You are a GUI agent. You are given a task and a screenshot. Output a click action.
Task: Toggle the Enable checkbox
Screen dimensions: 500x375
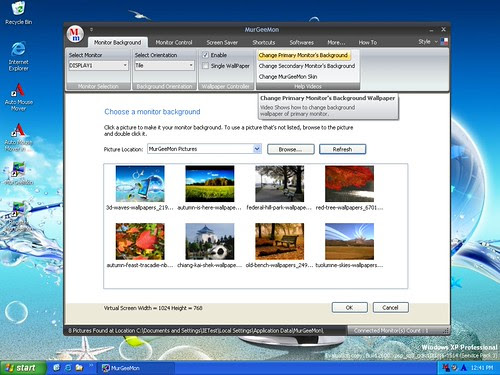click(206, 55)
